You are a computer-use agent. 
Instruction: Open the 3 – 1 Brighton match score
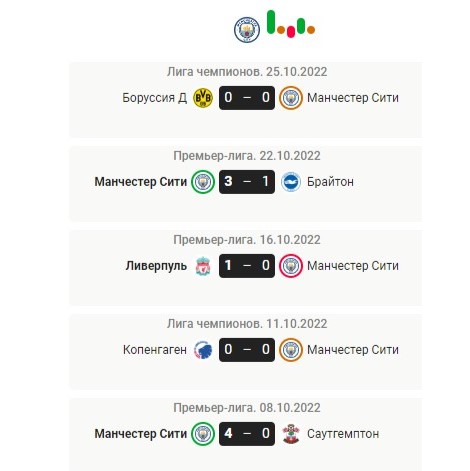247,182
